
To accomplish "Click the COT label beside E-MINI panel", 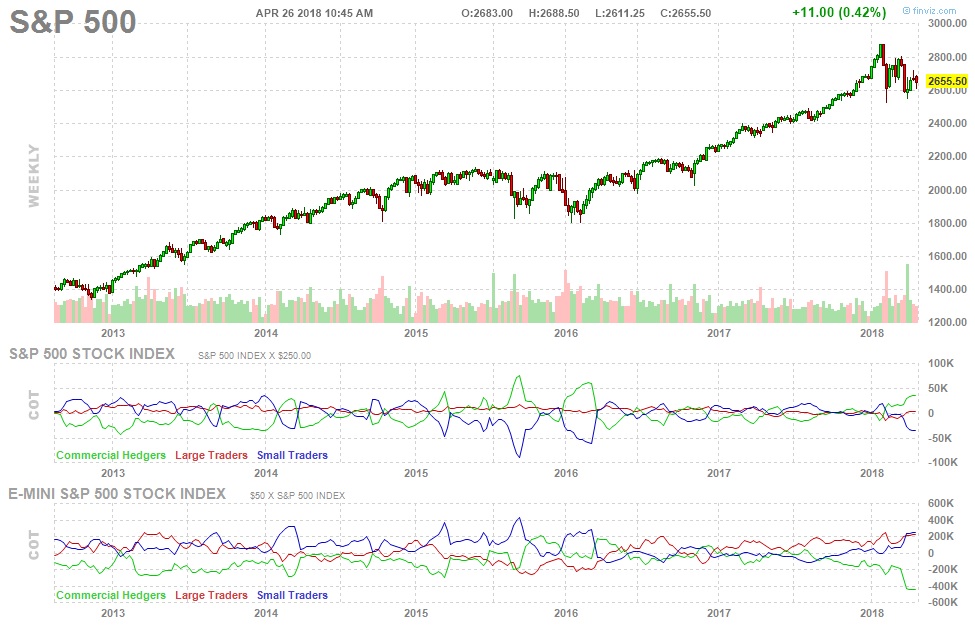I will (34, 545).
